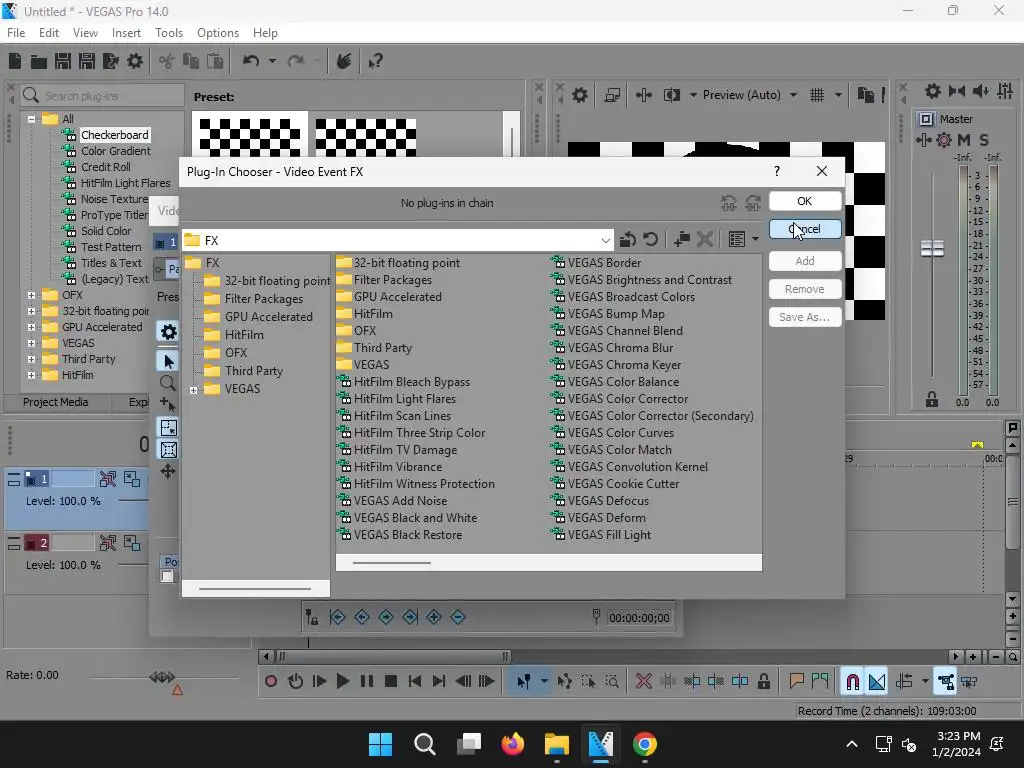
Task: Click the Refresh icon in Plug-In Chooser
Action: tap(650, 240)
